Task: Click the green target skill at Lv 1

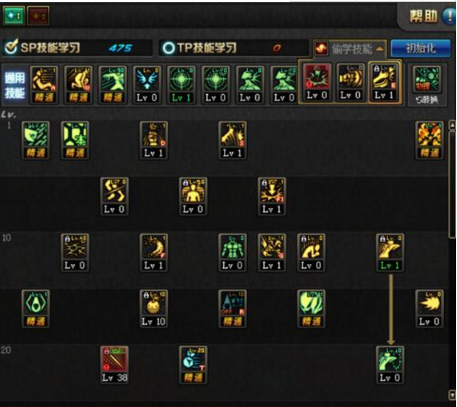Action: pyautogui.click(x=181, y=85)
